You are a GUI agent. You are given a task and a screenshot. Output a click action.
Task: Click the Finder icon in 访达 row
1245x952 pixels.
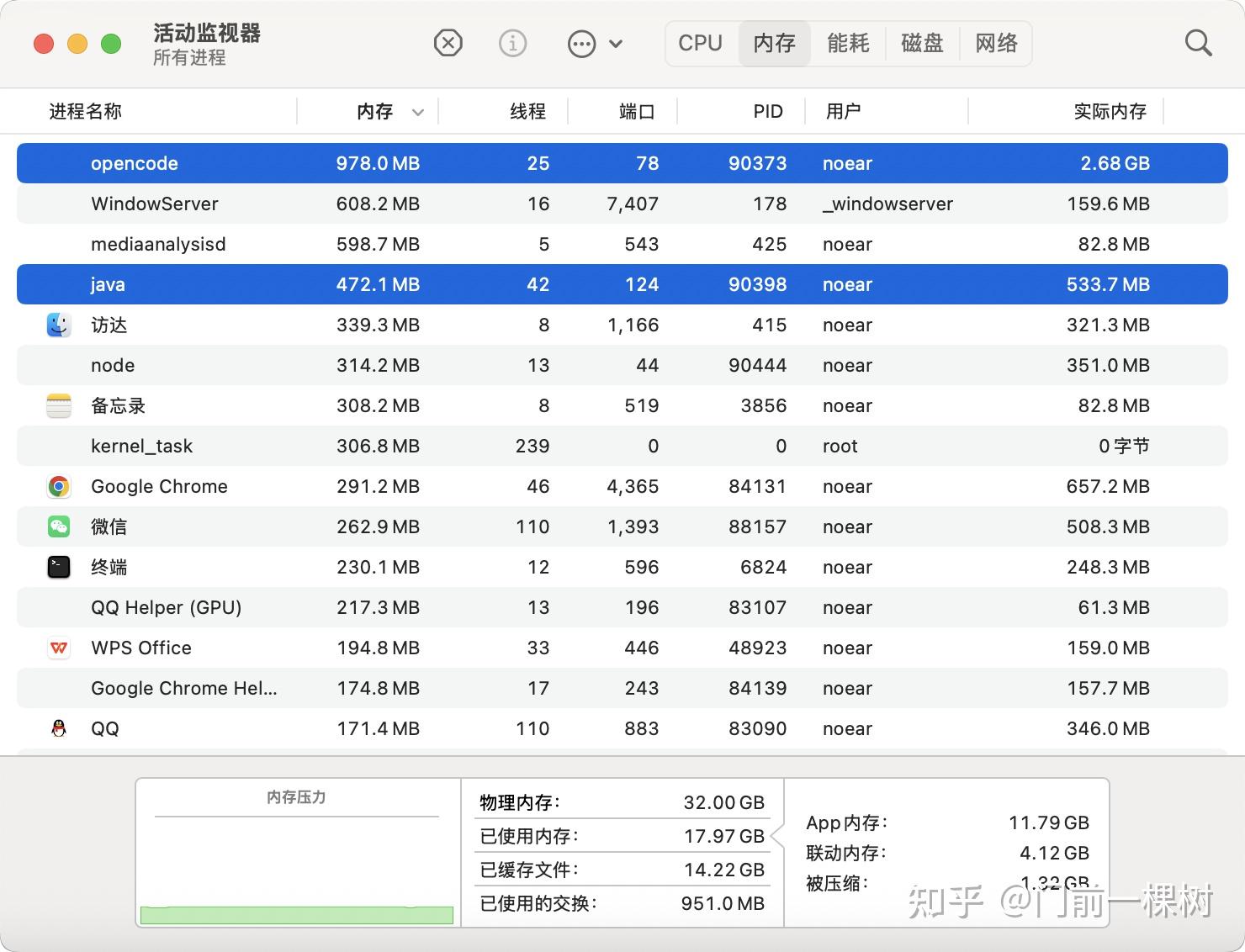[59, 325]
